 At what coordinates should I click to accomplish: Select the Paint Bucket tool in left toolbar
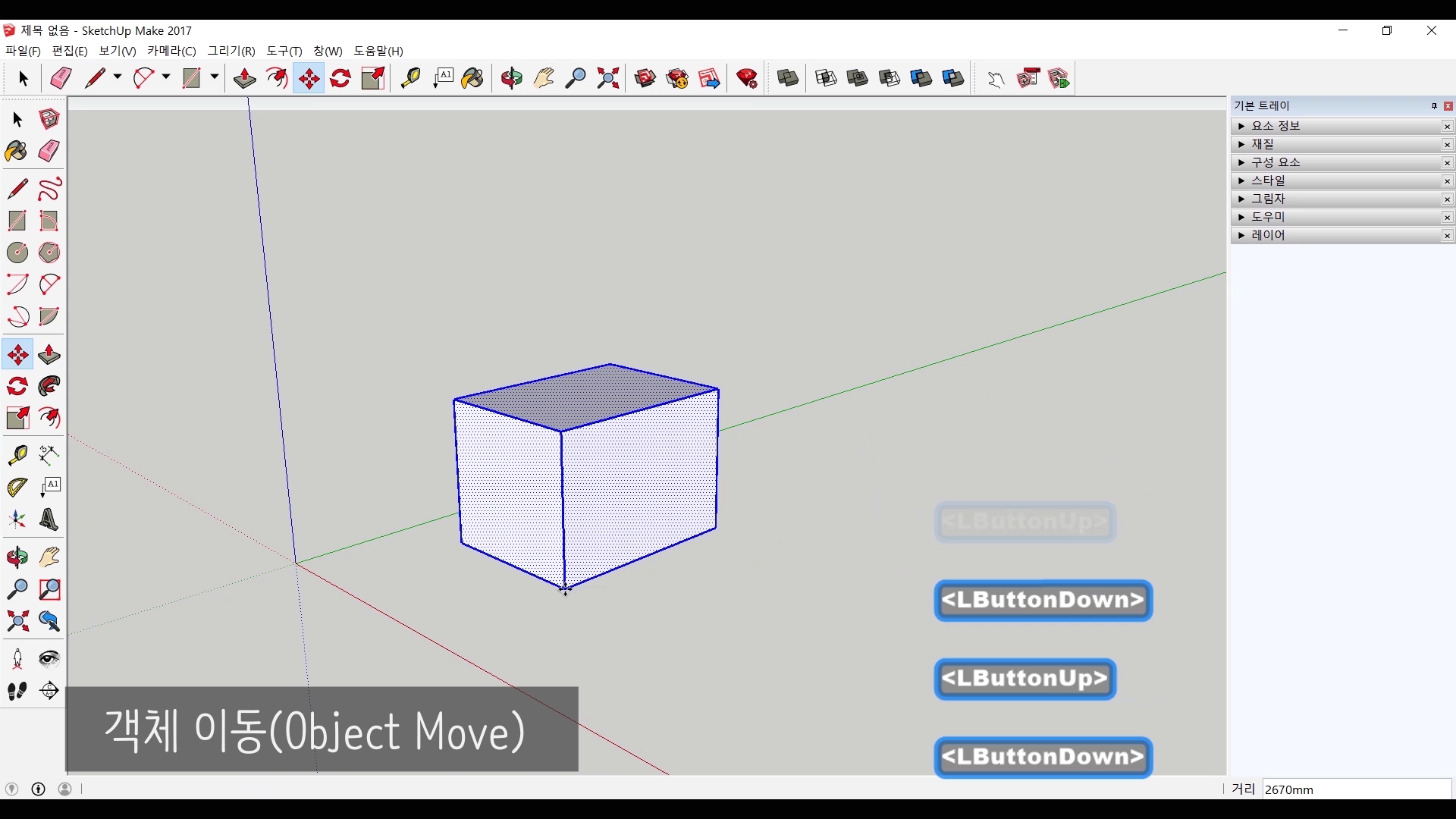17,151
